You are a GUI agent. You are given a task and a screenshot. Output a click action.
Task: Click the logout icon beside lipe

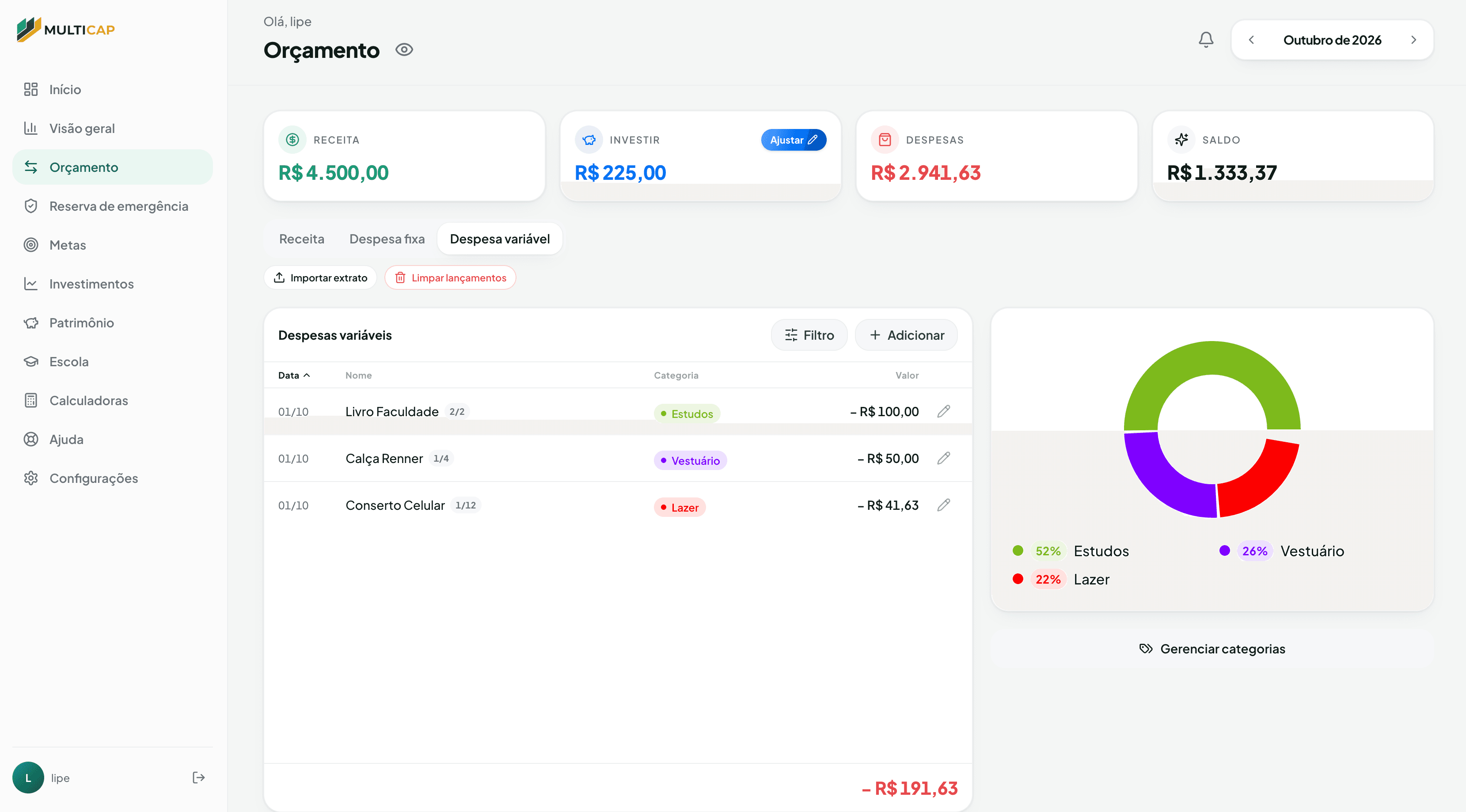click(x=198, y=777)
